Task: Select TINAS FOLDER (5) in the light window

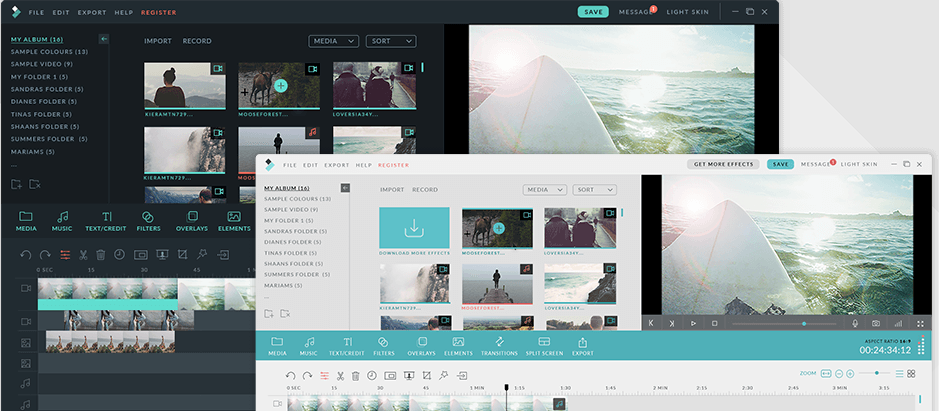Action: 292,253
